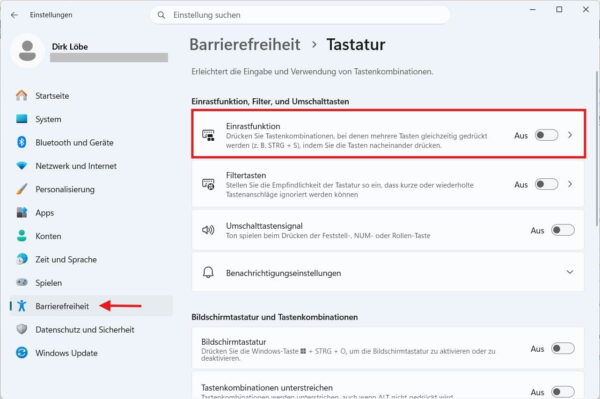Click the Zeit und Sprache globe icon

22,259
